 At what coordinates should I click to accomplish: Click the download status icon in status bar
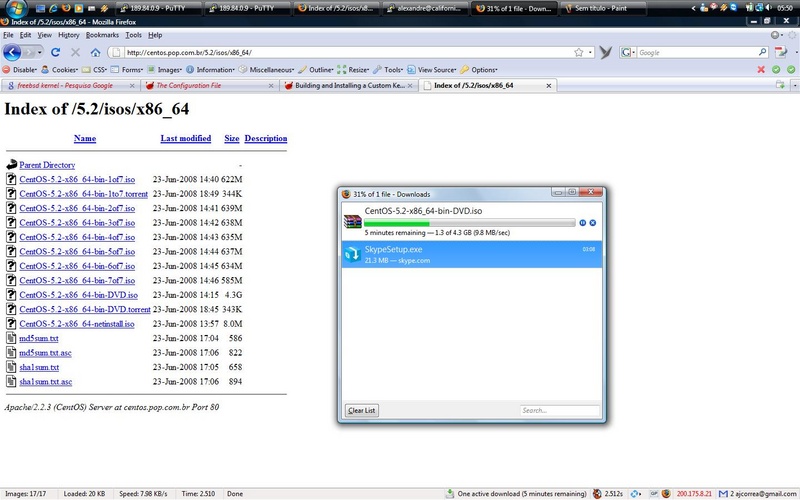[449, 493]
